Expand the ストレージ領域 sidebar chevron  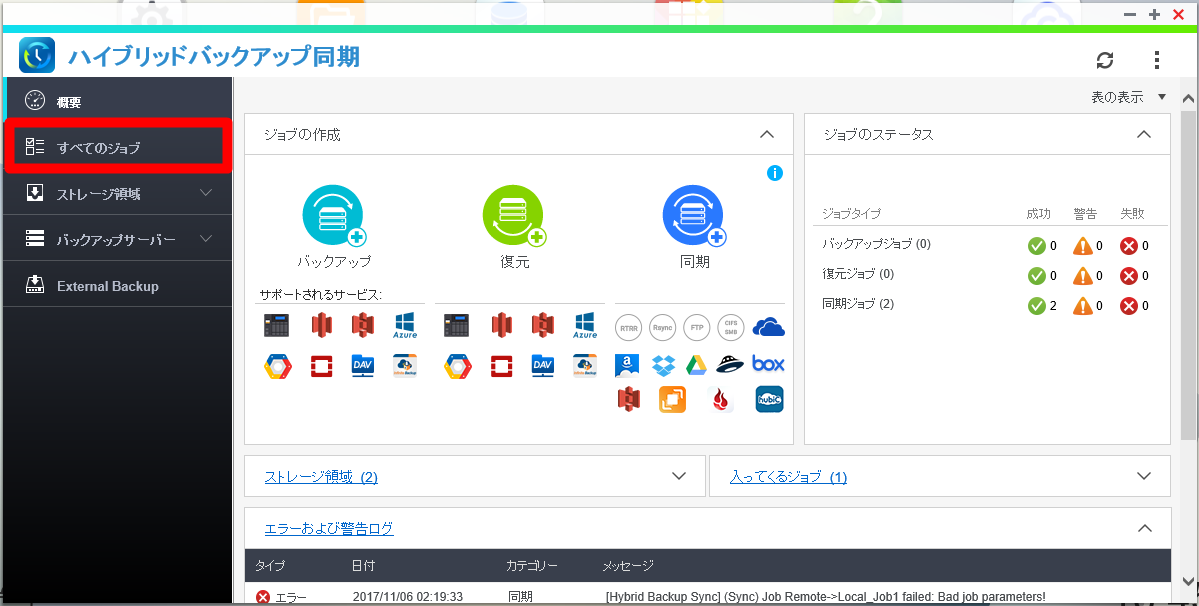coord(206,193)
